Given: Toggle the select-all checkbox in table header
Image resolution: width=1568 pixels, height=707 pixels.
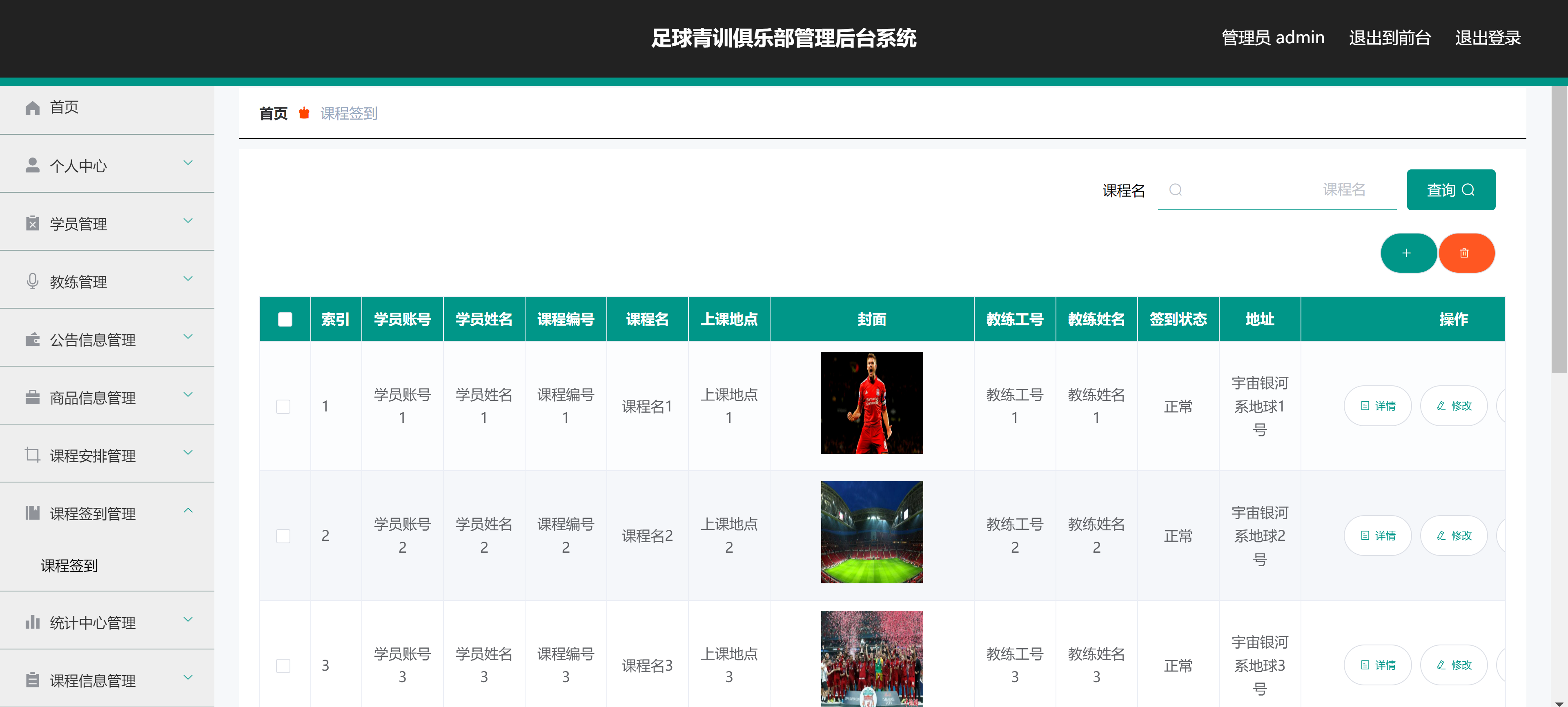Looking at the screenshot, I should pyautogui.click(x=285, y=320).
